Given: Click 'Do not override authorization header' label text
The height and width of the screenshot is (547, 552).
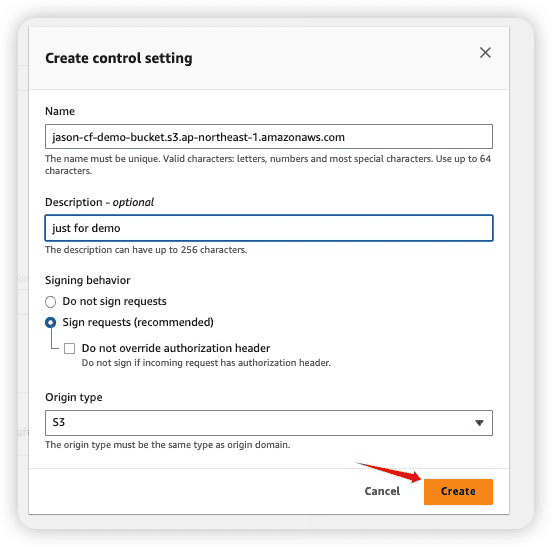Looking at the screenshot, I should click(176, 348).
